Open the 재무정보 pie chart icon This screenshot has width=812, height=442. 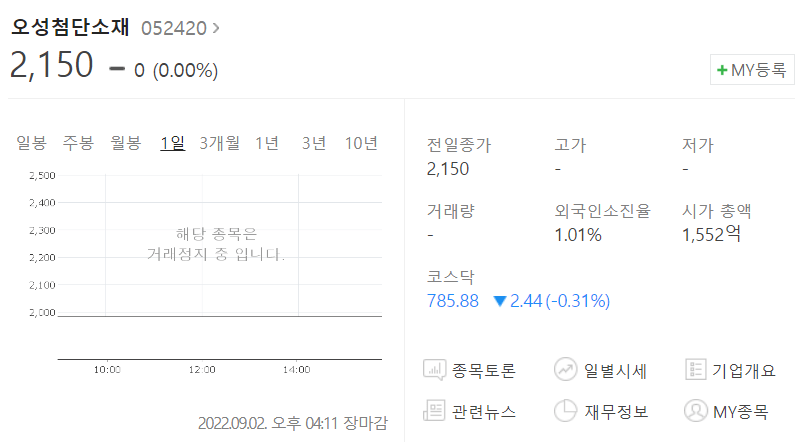(565, 411)
